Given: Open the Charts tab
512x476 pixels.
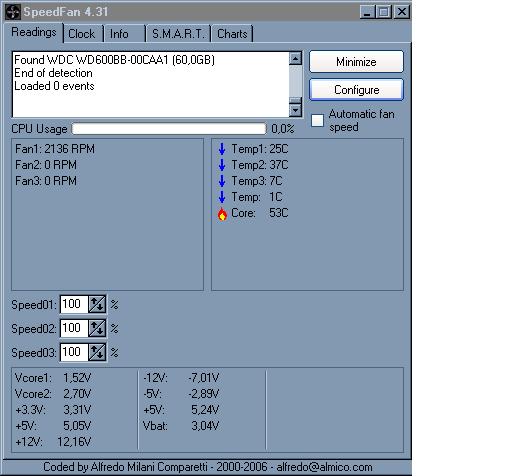Looking at the screenshot, I should coord(232,34).
